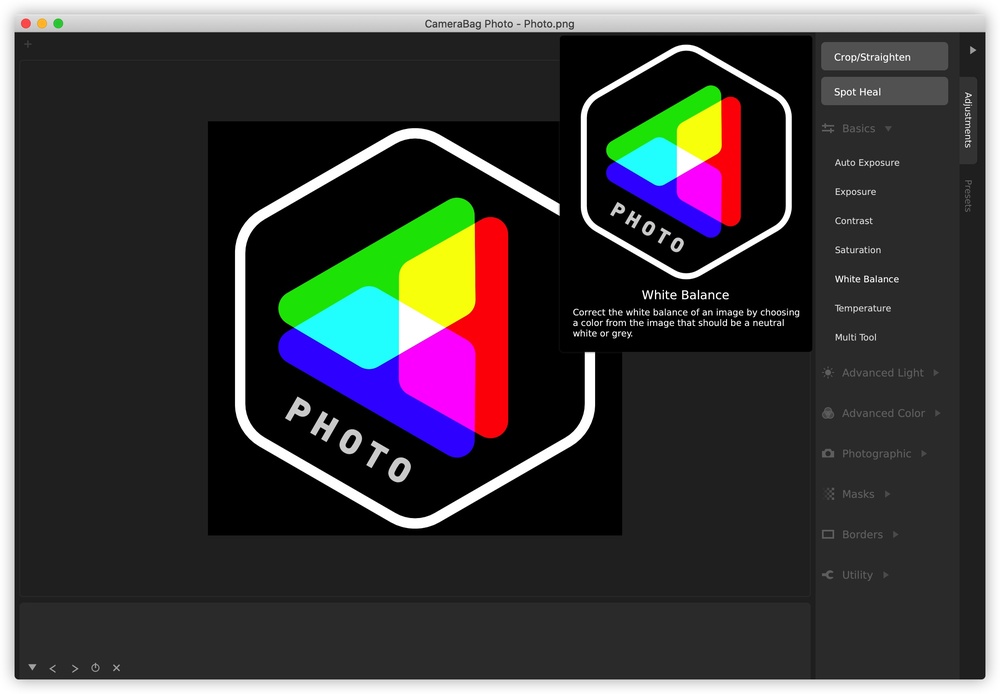The width and height of the screenshot is (1000, 694).
Task: Select Auto Exposure adjustment
Action: [x=867, y=163]
